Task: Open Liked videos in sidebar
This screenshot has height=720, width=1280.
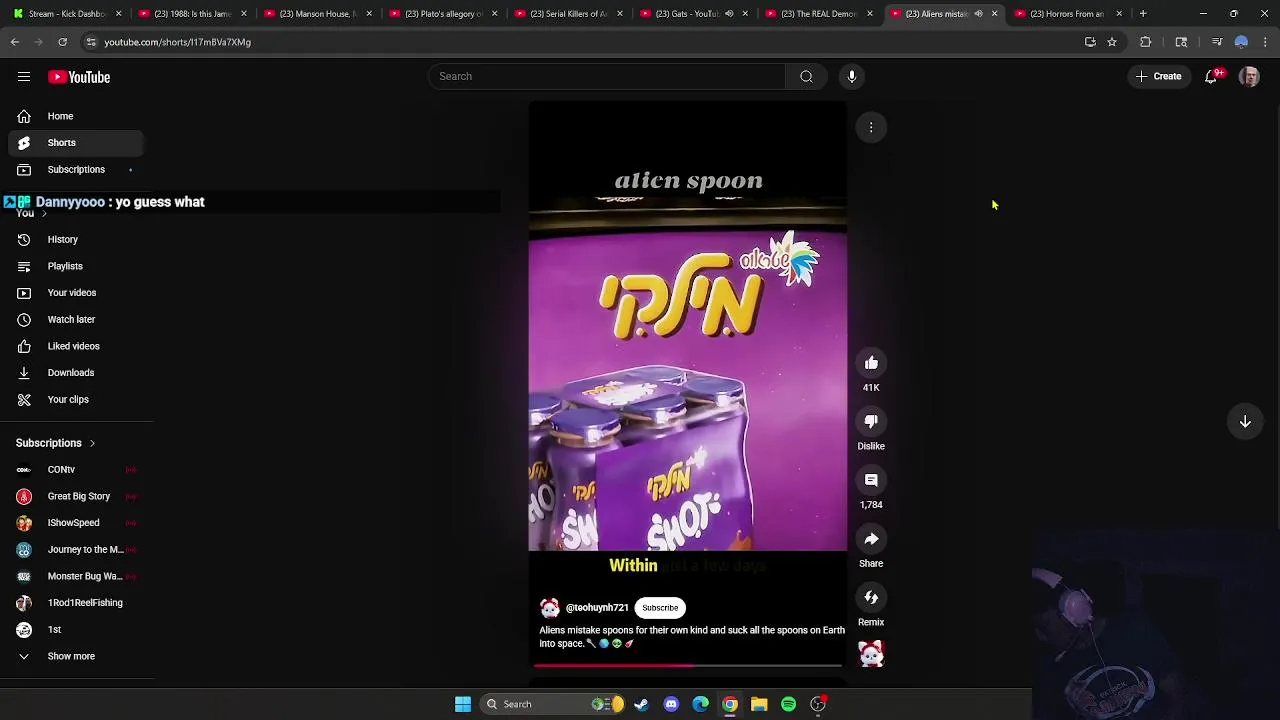Action: 76,346
